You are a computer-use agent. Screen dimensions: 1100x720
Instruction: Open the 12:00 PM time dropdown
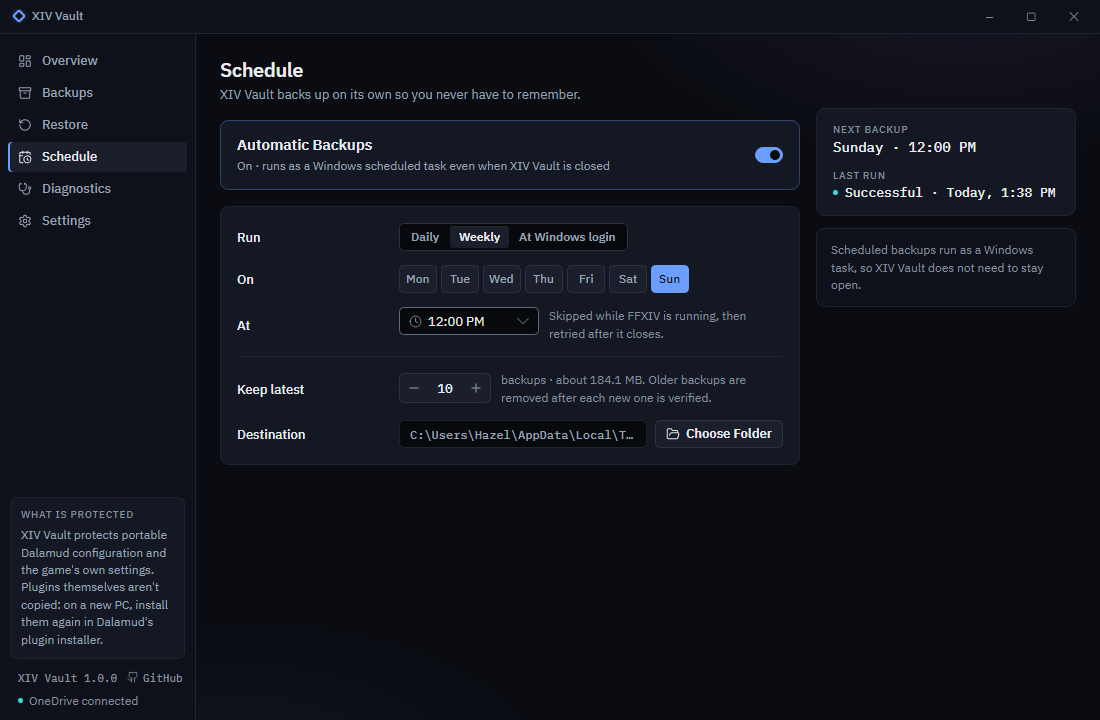469,321
